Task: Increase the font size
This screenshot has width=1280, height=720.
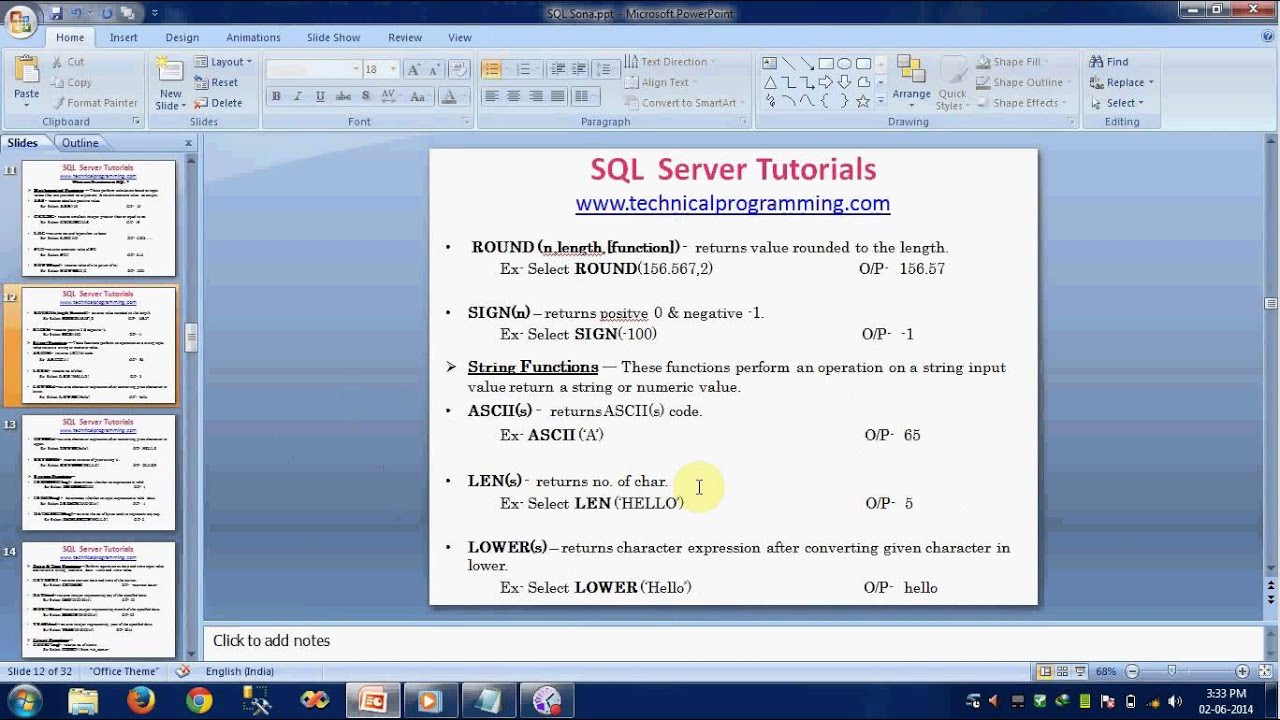Action: [415, 69]
